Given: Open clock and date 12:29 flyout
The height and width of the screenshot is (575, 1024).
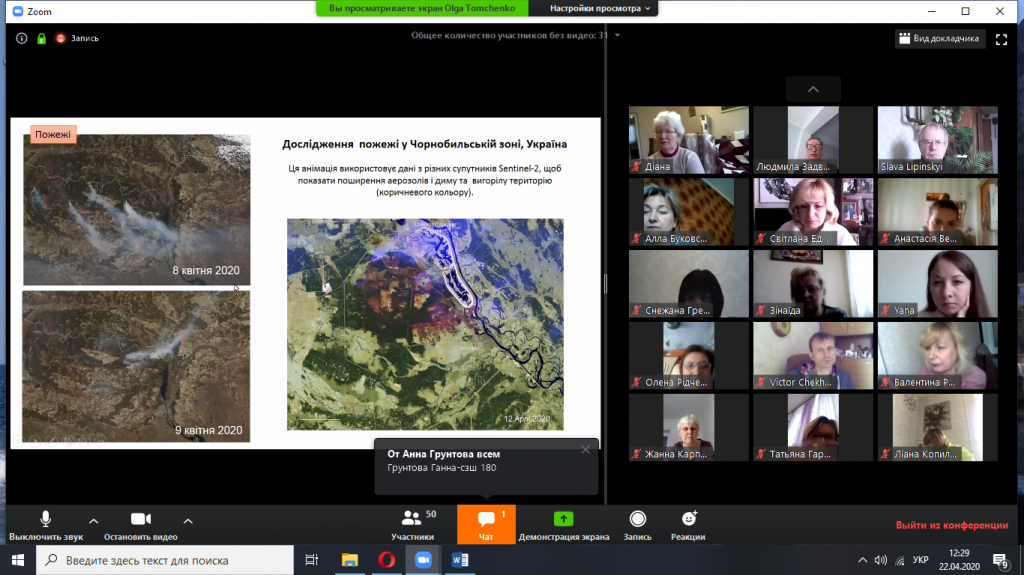Looking at the screenshot, I should (959, 560).
